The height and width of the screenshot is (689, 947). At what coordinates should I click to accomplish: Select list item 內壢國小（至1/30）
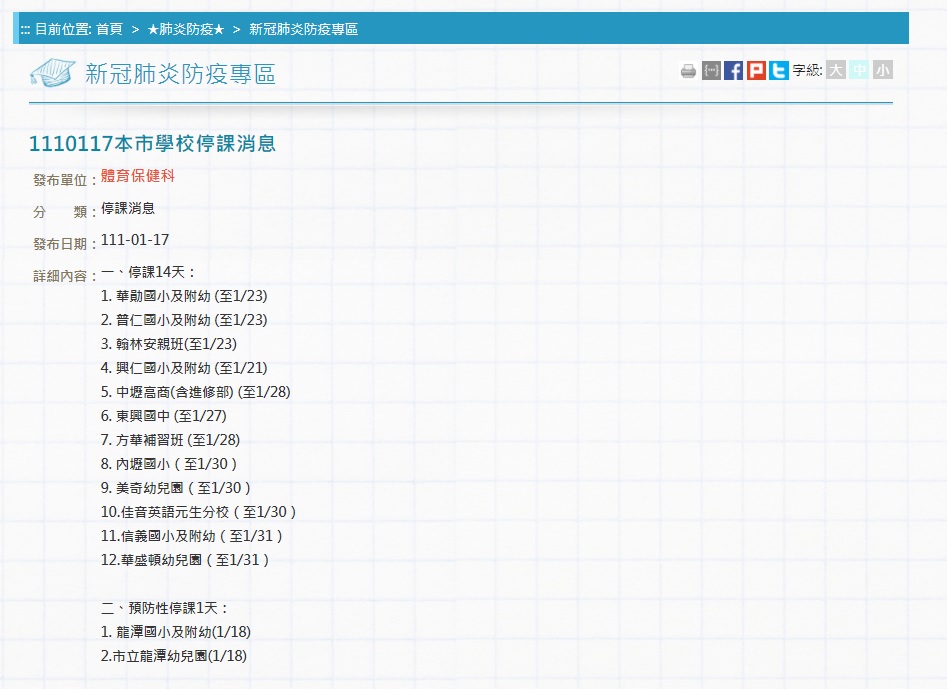[x=169, y=464]
